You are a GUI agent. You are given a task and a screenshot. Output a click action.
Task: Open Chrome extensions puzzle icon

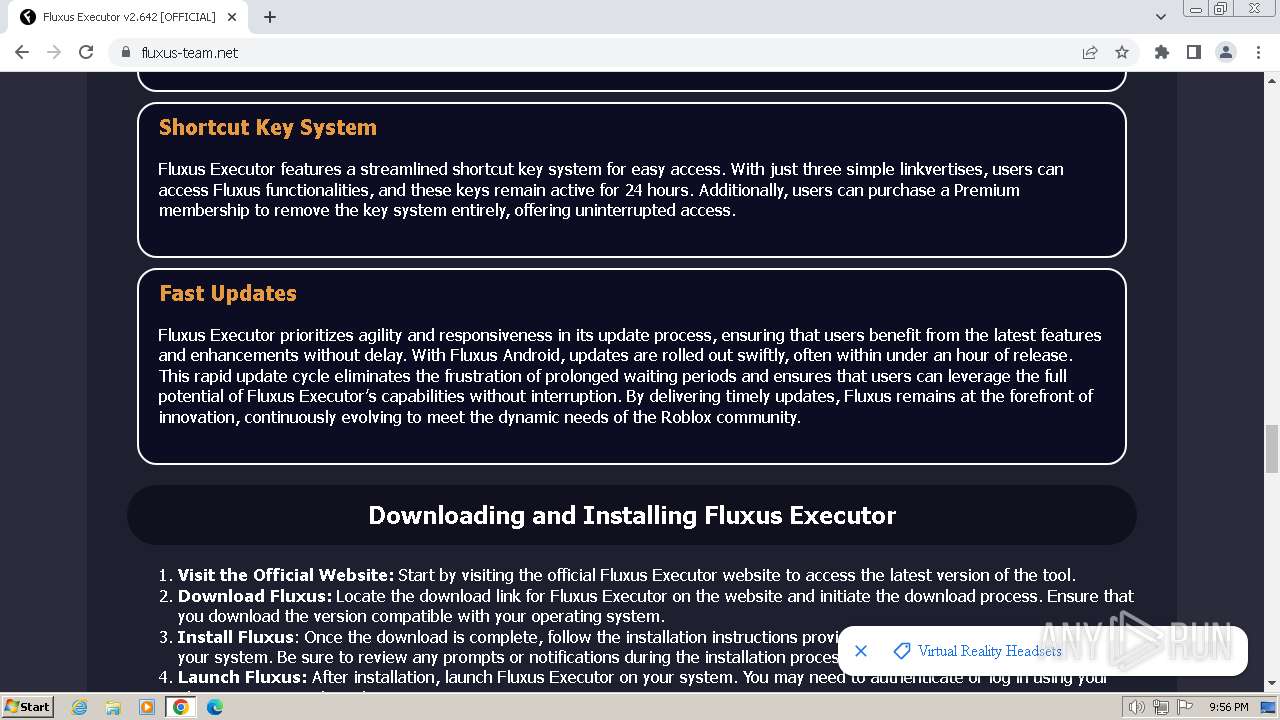tap(1162, 52)
